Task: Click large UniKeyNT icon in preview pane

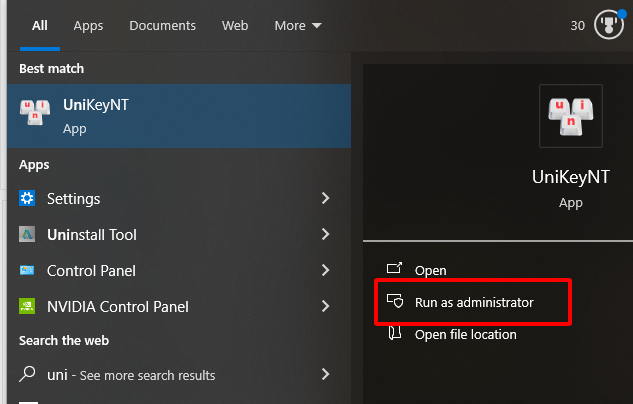Action: coord(571,116)
